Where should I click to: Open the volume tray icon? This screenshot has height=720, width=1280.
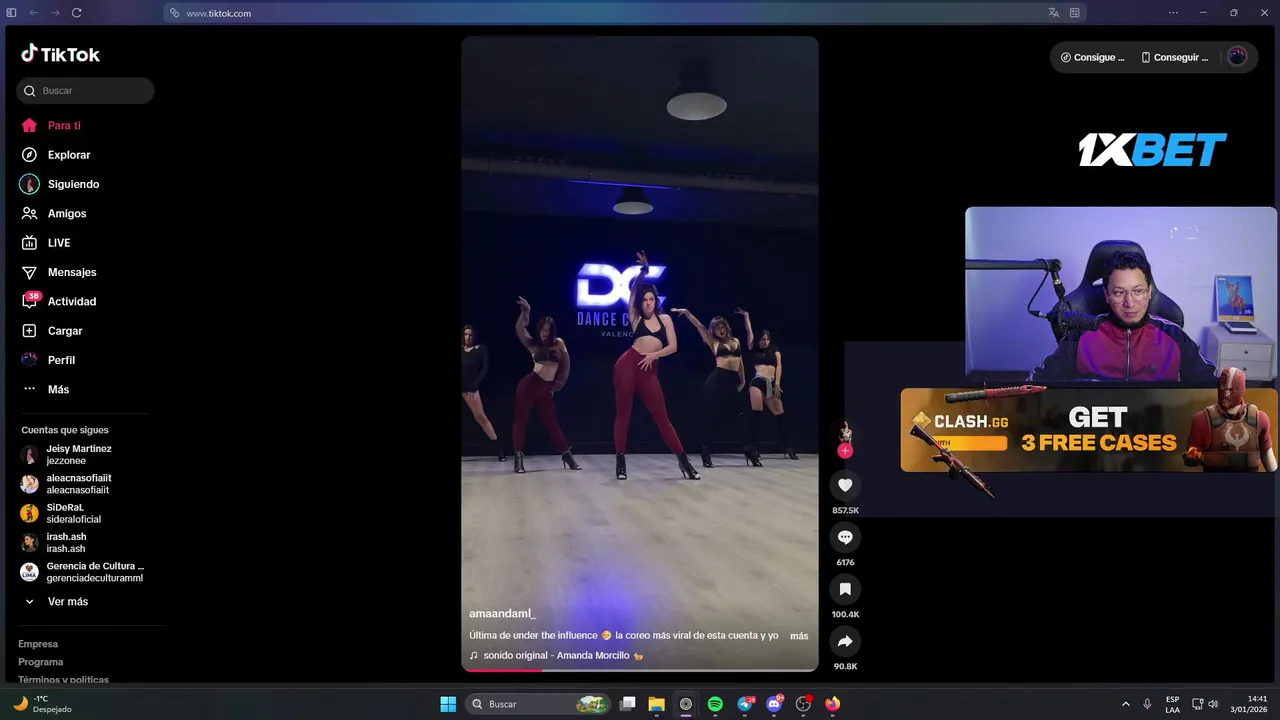tap(1213, 704)
